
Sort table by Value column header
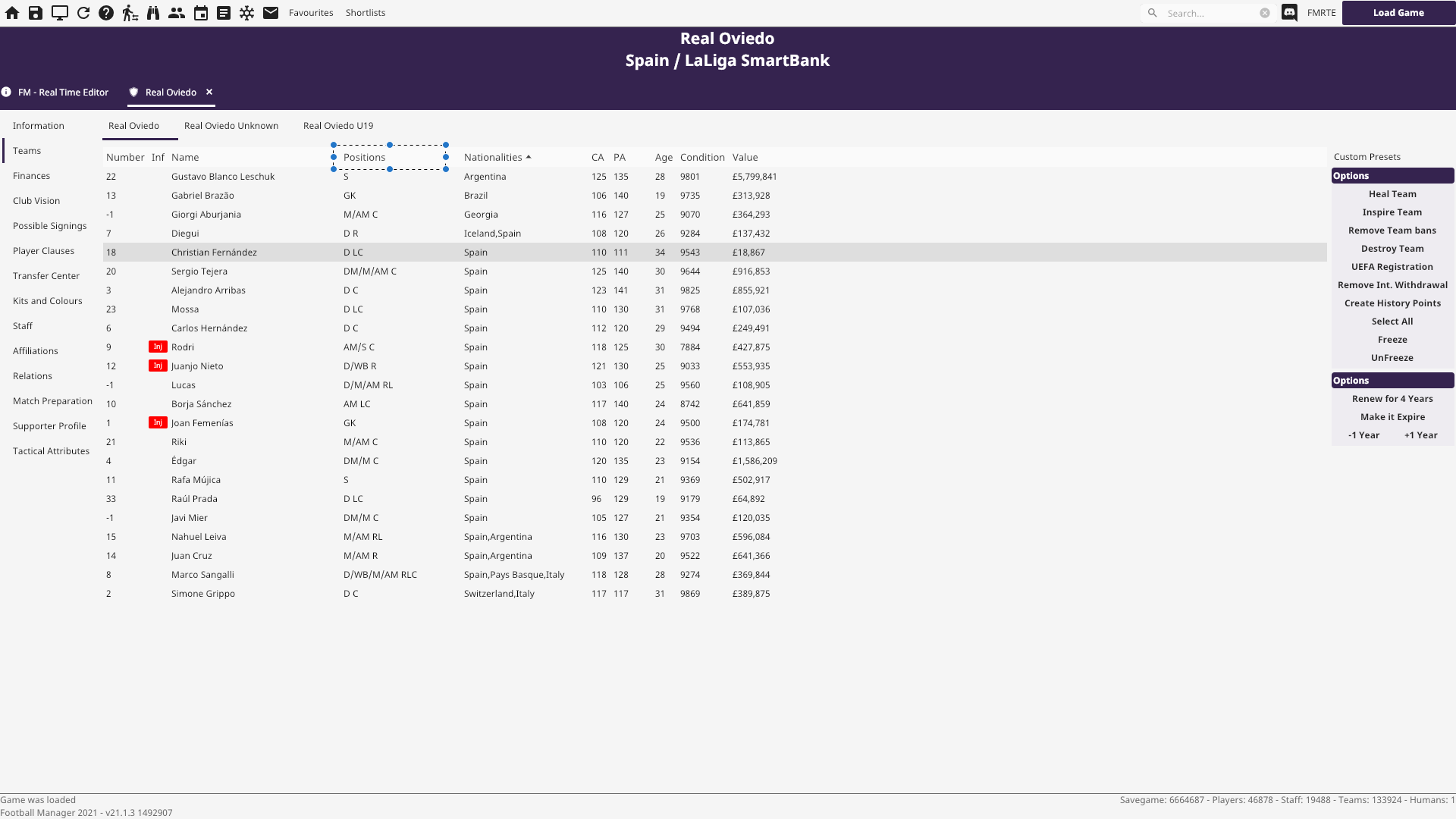tap(745, 157)
